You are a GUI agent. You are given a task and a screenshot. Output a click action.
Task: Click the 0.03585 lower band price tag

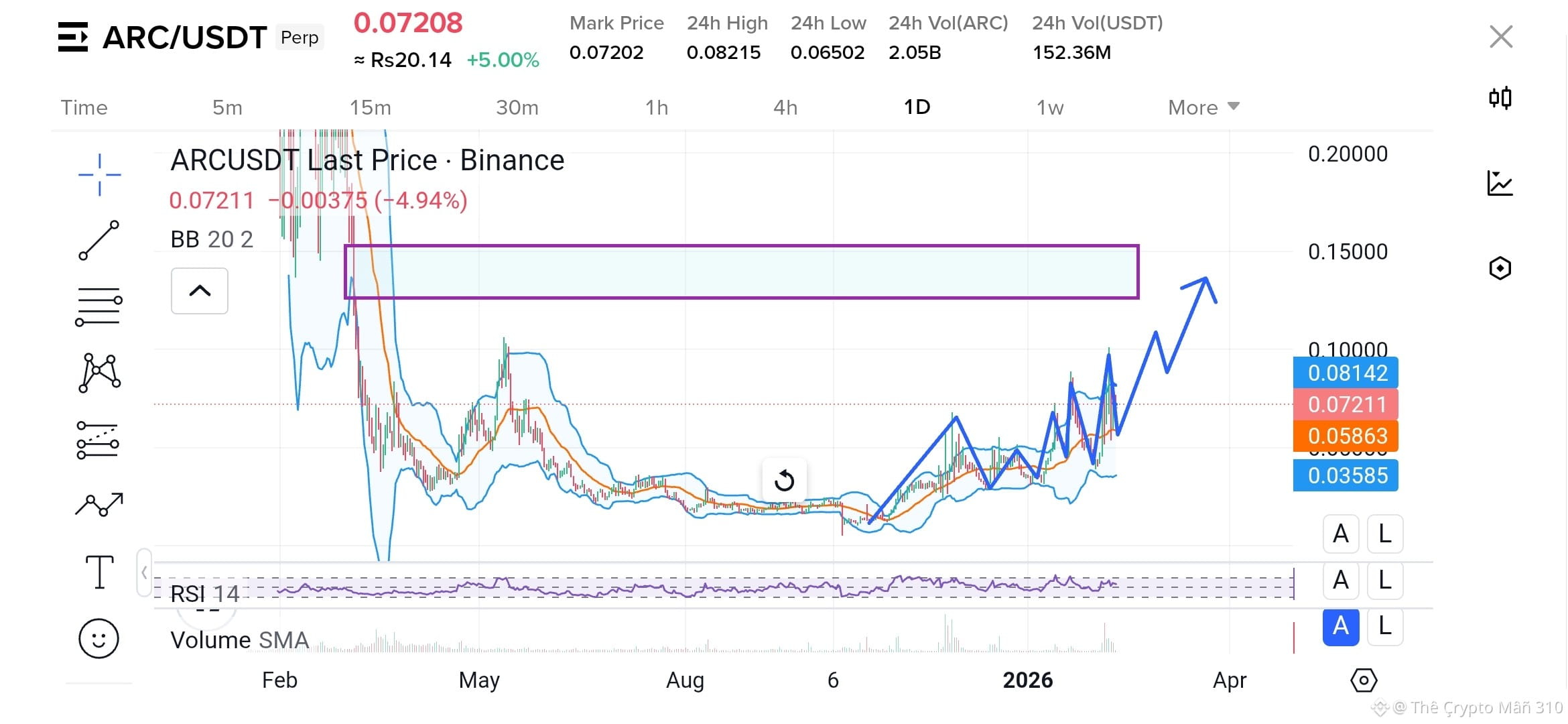(1346, 475)
